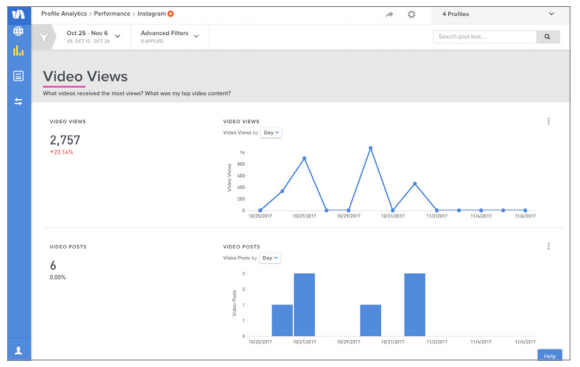
Task: Focus the Search post text field
Action: 485,37
